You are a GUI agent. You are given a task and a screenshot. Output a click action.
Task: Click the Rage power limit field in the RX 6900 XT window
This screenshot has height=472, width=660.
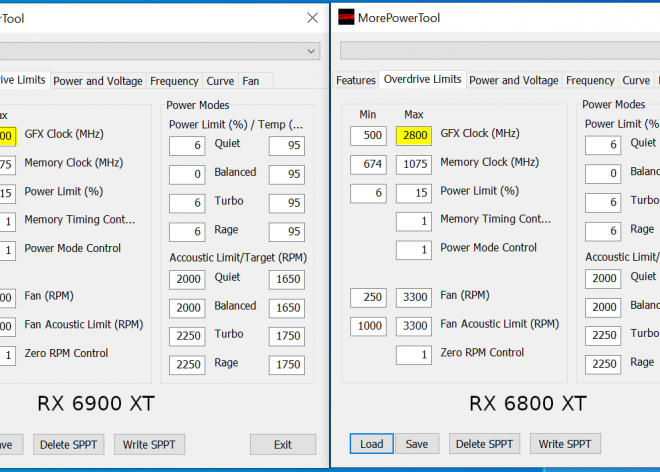click(187, 232)
